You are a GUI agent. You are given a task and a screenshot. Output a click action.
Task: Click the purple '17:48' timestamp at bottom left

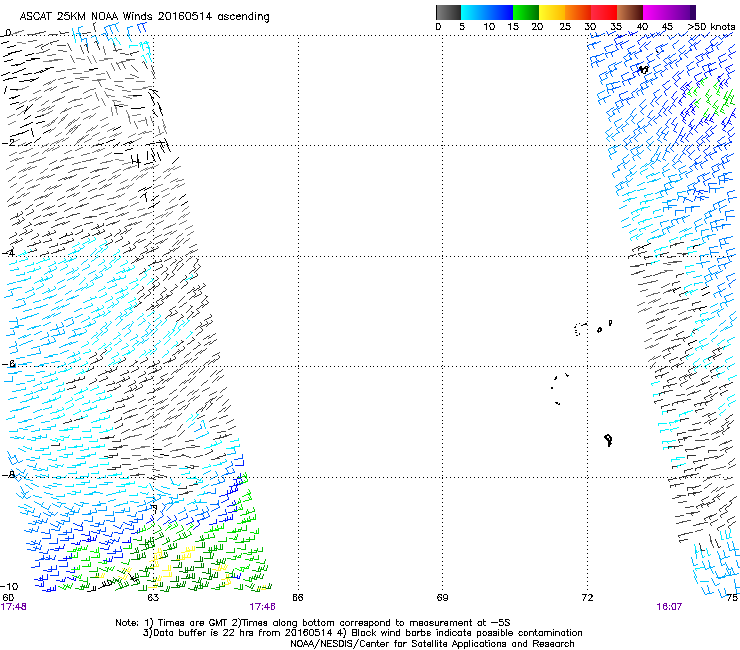tap(14, 607)
